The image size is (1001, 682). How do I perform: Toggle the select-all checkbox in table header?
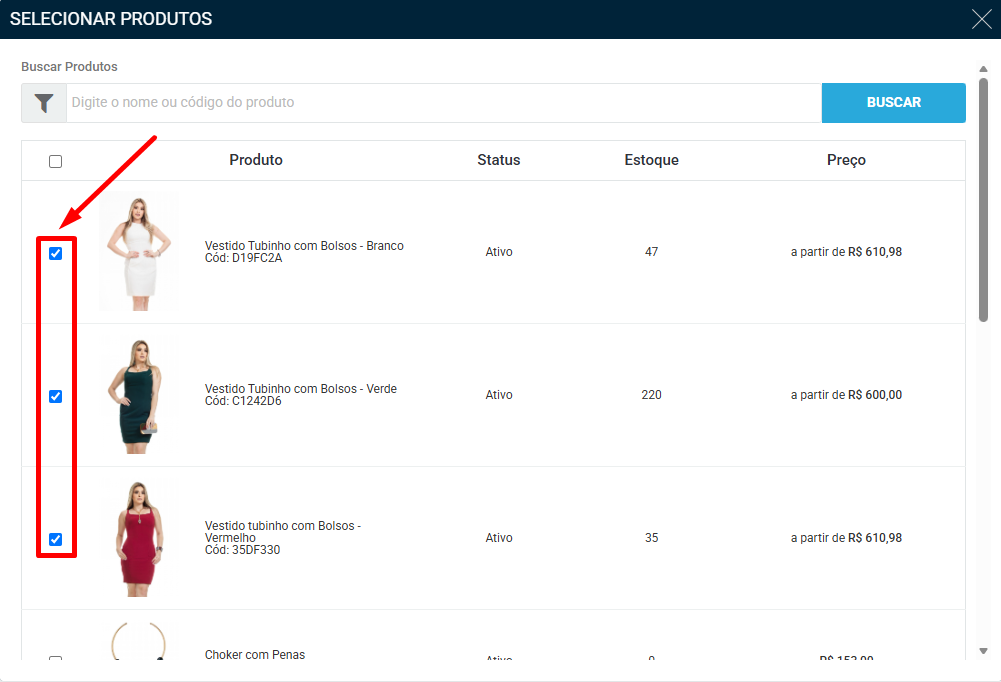(x=56, y=161)
